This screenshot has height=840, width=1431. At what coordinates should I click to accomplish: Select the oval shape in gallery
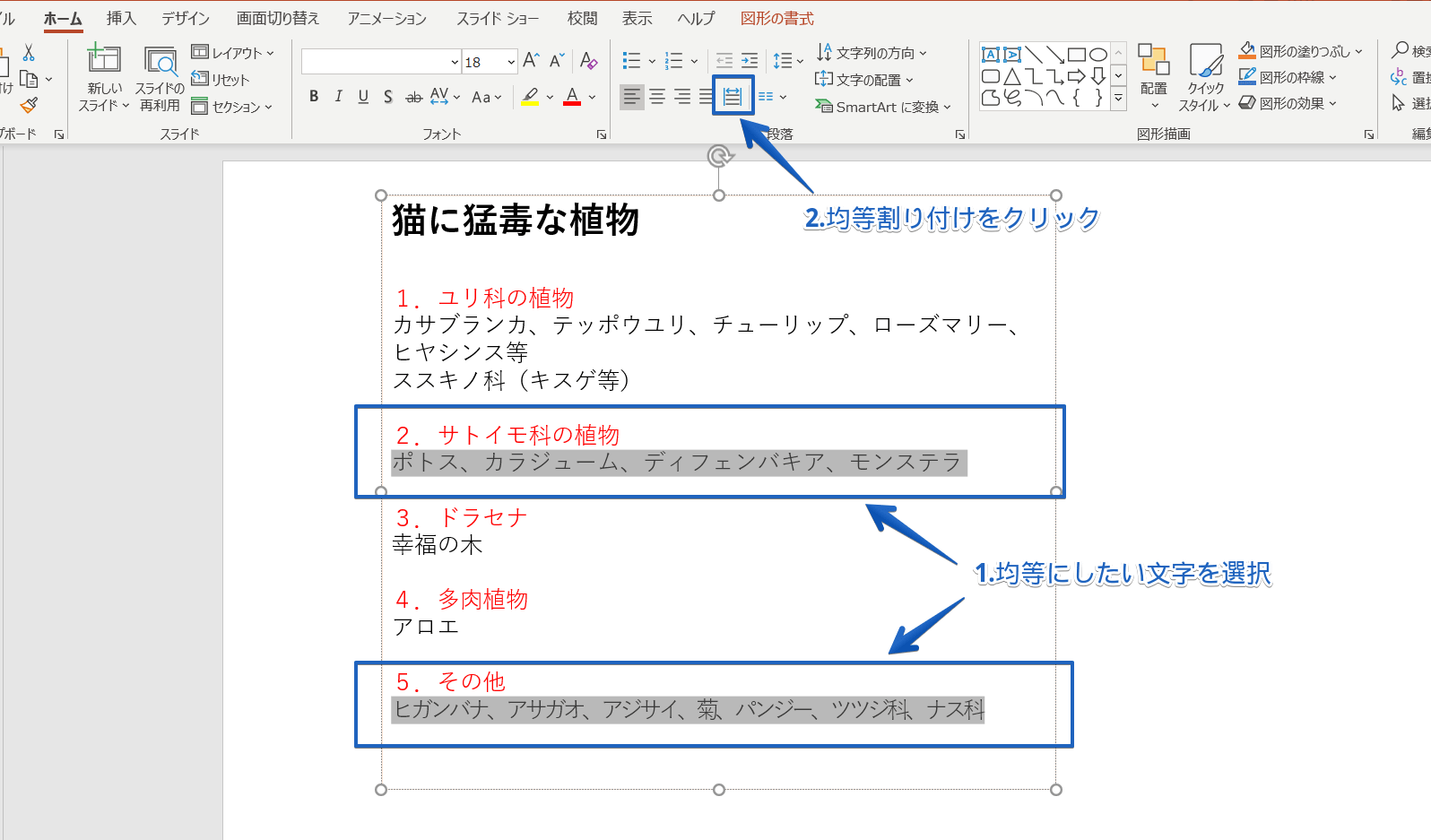click(x=1098, y=55)
